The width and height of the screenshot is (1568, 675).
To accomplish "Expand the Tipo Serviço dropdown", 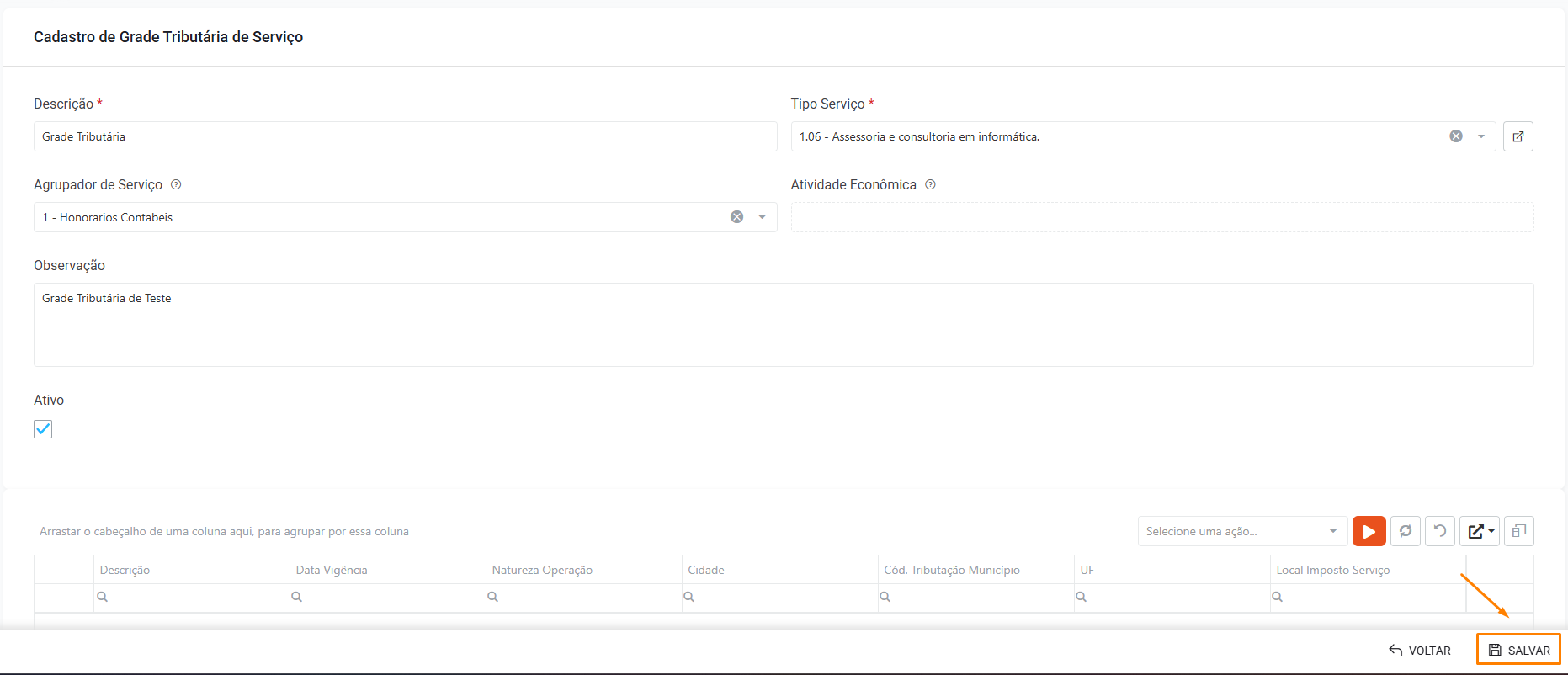I will coord(1480,136).
